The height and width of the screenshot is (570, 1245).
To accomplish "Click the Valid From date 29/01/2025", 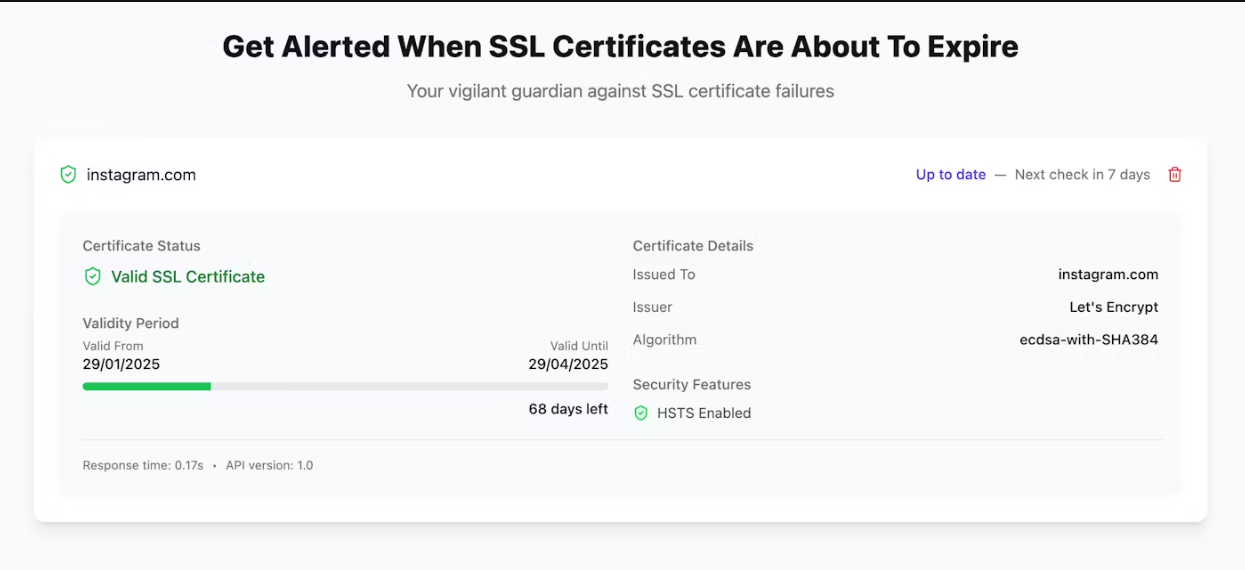I will [121, 364].
